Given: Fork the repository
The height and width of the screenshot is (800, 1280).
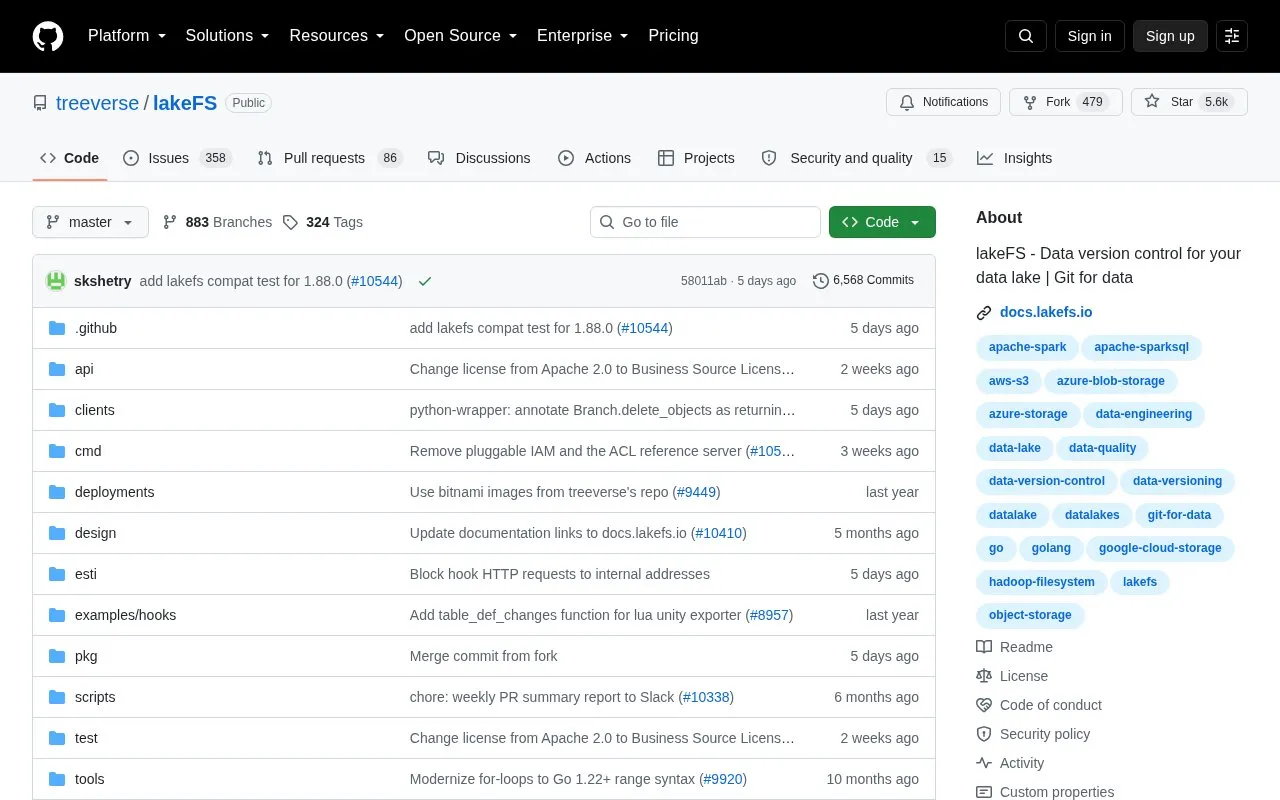Looking at the screenshot, I should 1065,102.
